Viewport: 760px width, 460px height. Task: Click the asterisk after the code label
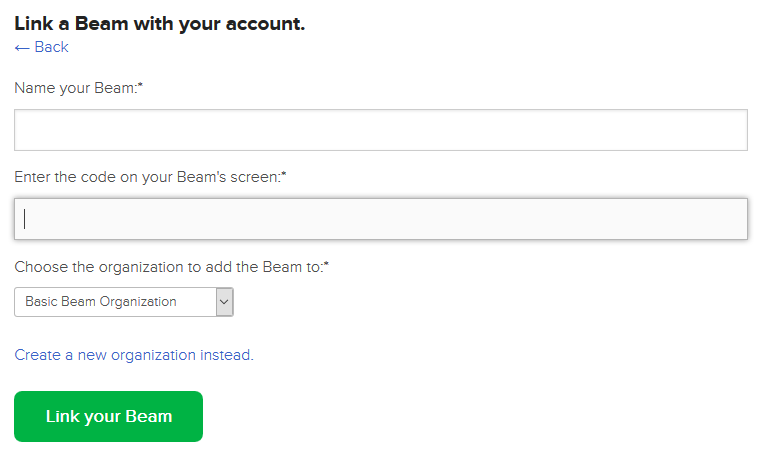coord(285,176)
